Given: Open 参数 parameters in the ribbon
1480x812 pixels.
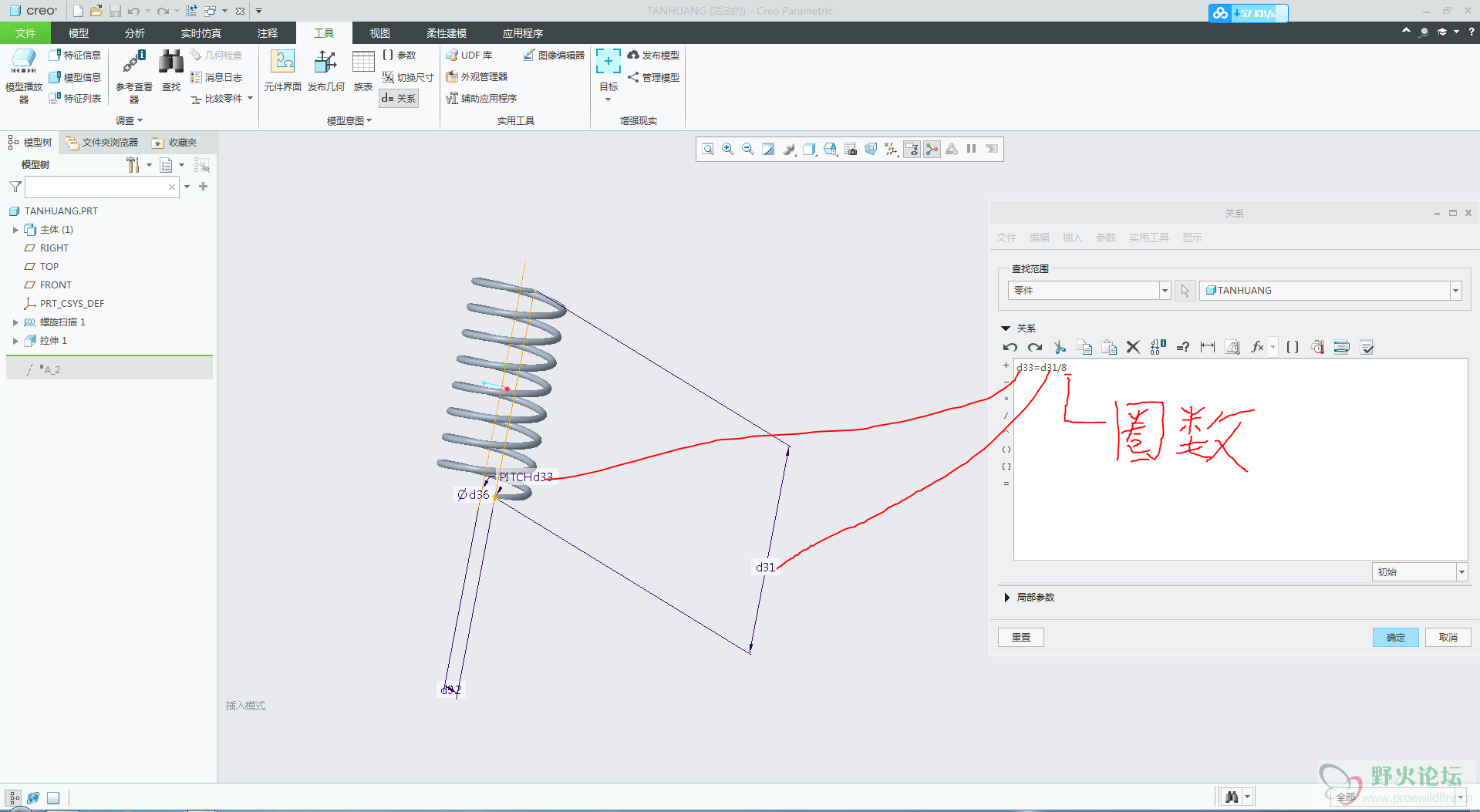Looking at the screenshot, I should pos(399,55).
